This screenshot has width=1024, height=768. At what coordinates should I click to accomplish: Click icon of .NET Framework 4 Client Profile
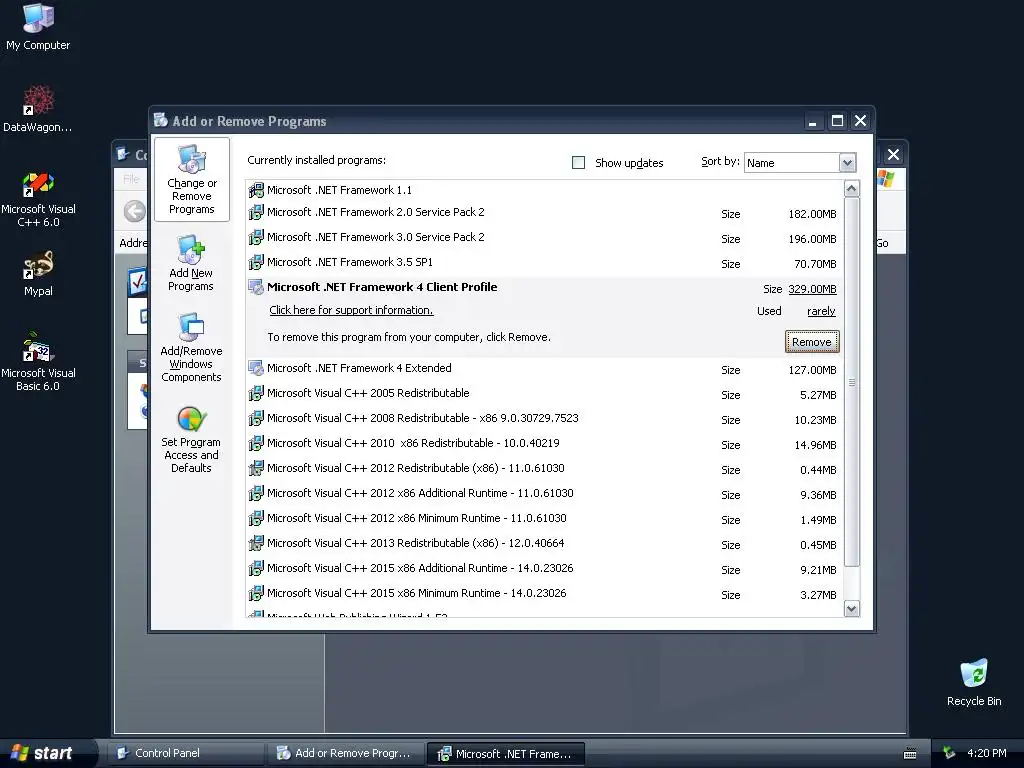point(256,287)
